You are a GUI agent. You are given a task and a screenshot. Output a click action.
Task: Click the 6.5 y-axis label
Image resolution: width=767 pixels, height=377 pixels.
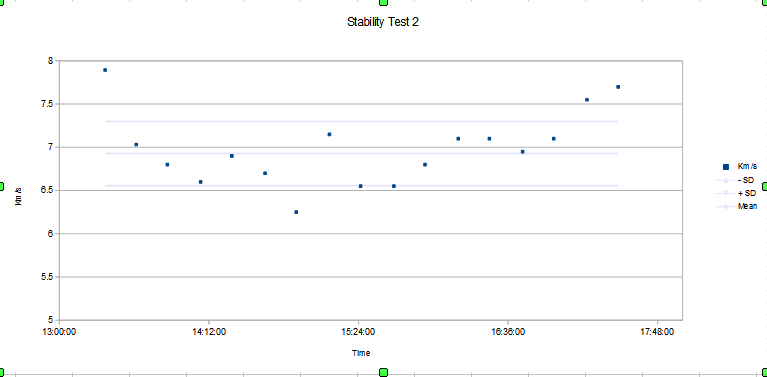click(x=47, y=191)
